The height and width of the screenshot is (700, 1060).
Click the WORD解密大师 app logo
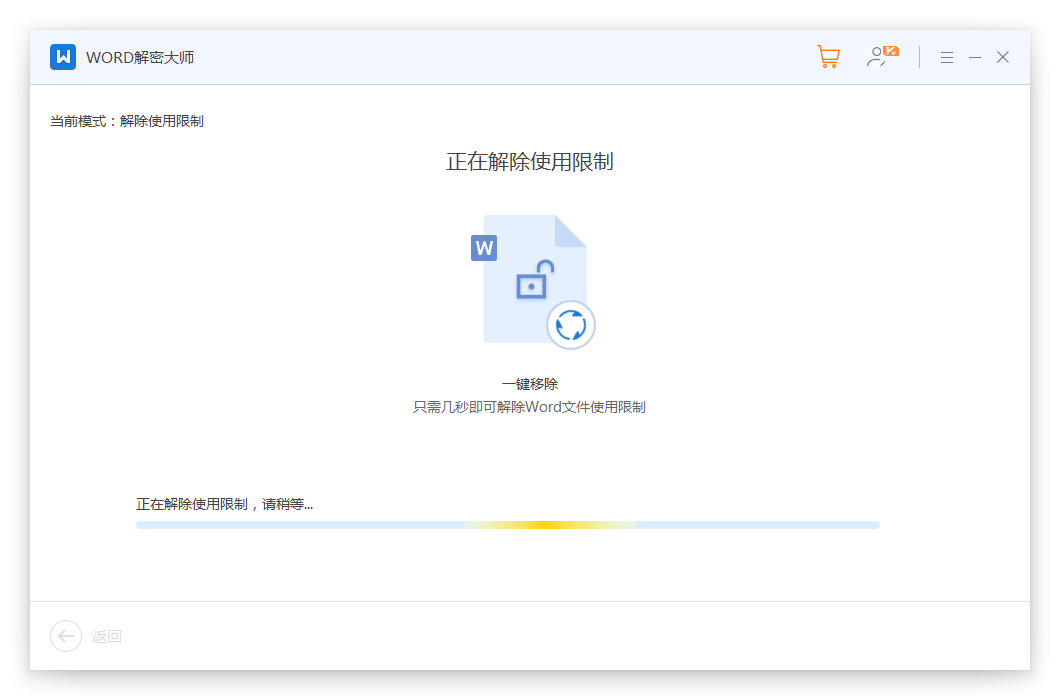[63, 57]
